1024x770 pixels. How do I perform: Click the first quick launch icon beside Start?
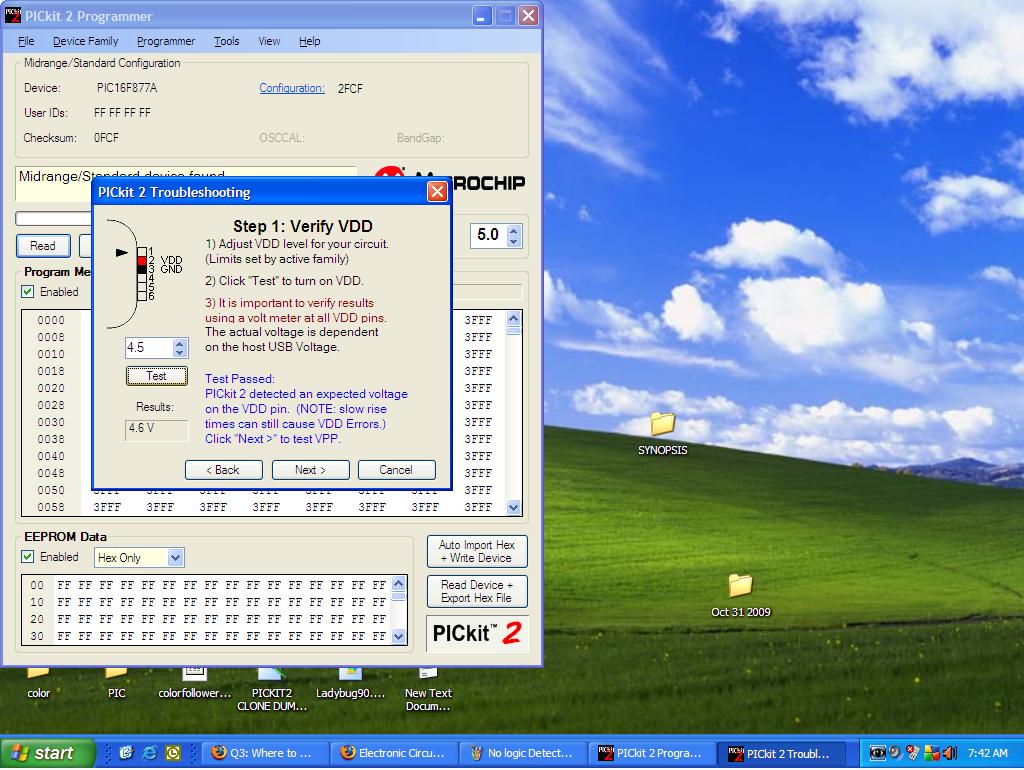click(x=126, y=753)
